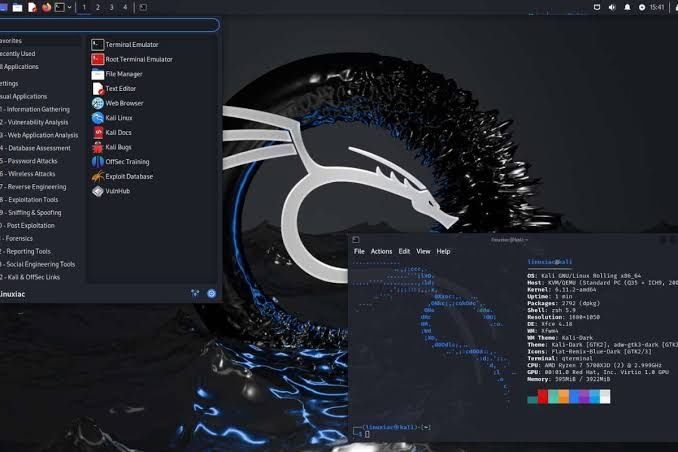Open notifications bell in system tray
678x452 pixels.
pos(627,7)
